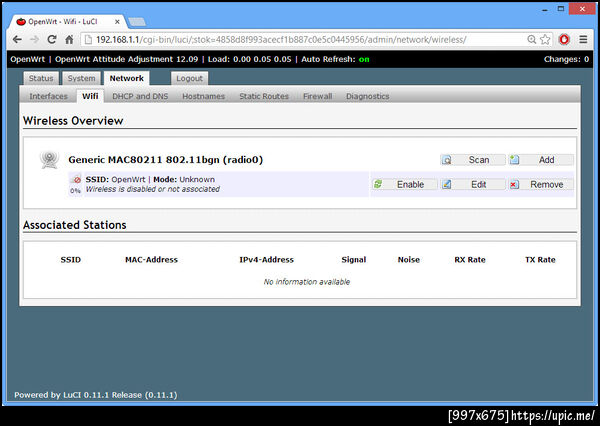The height and width of the screenshot is (426, 600).
Task: Open the Status tab
Action: [41, 78]
